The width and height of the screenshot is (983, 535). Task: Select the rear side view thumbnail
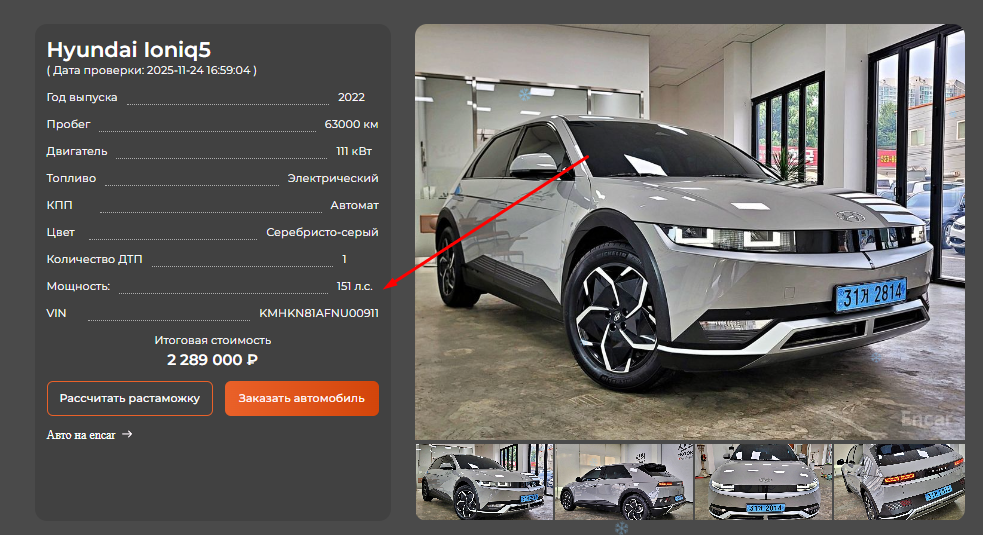tap(623, 481)
